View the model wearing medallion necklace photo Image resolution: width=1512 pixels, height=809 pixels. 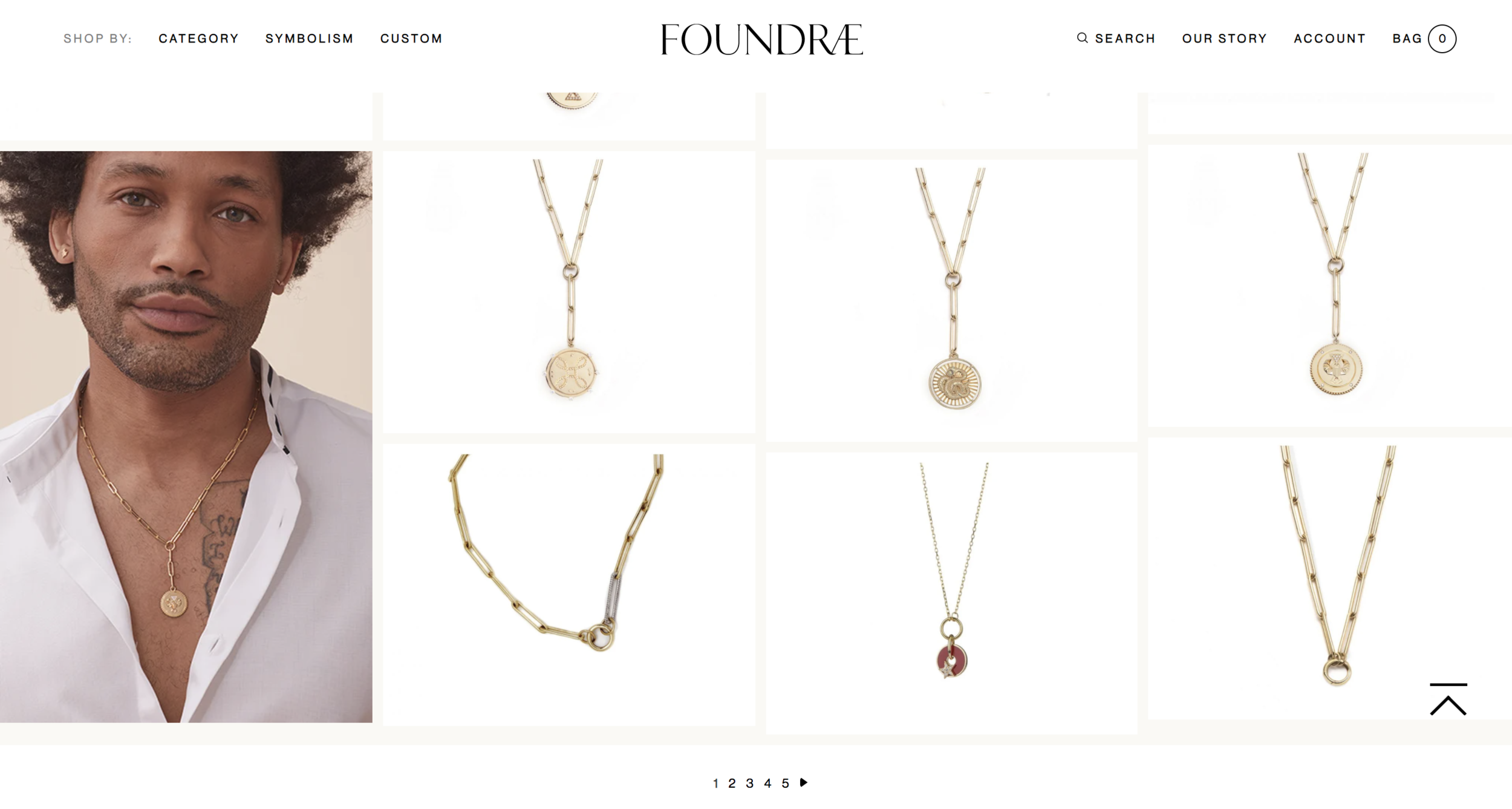tap(186, 437)
